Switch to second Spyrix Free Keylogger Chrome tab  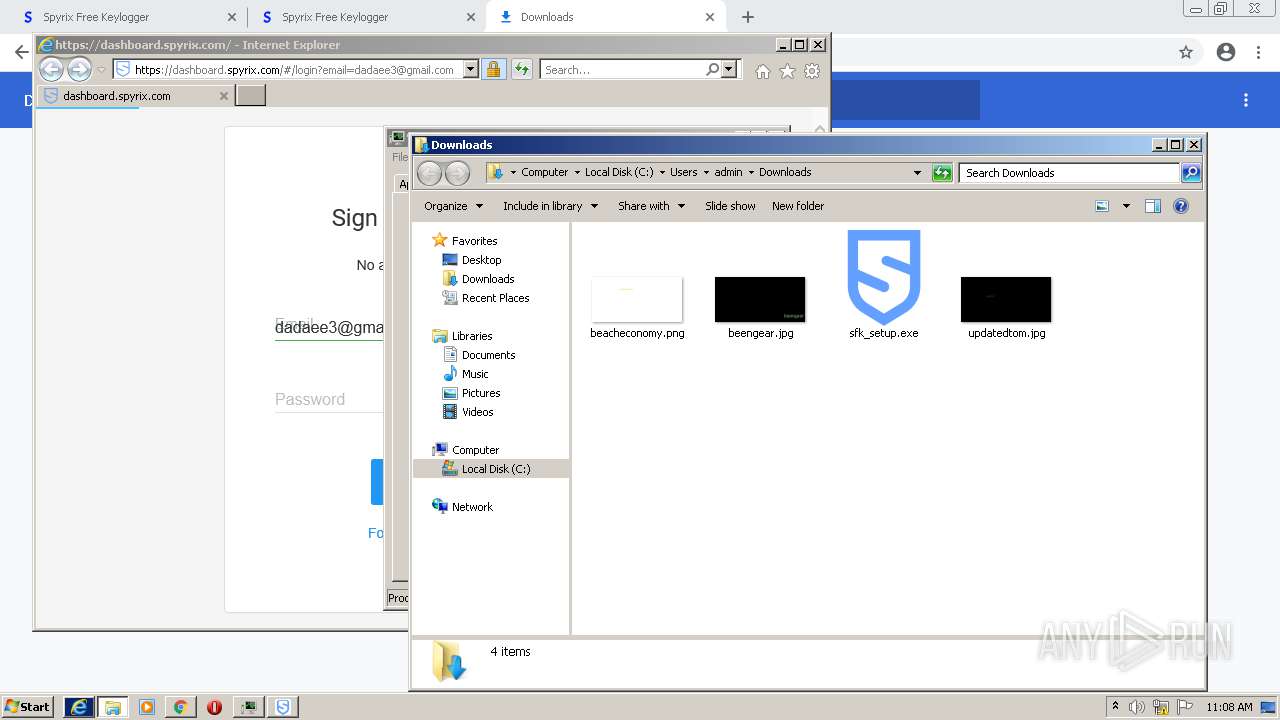(x=367, y=17)
